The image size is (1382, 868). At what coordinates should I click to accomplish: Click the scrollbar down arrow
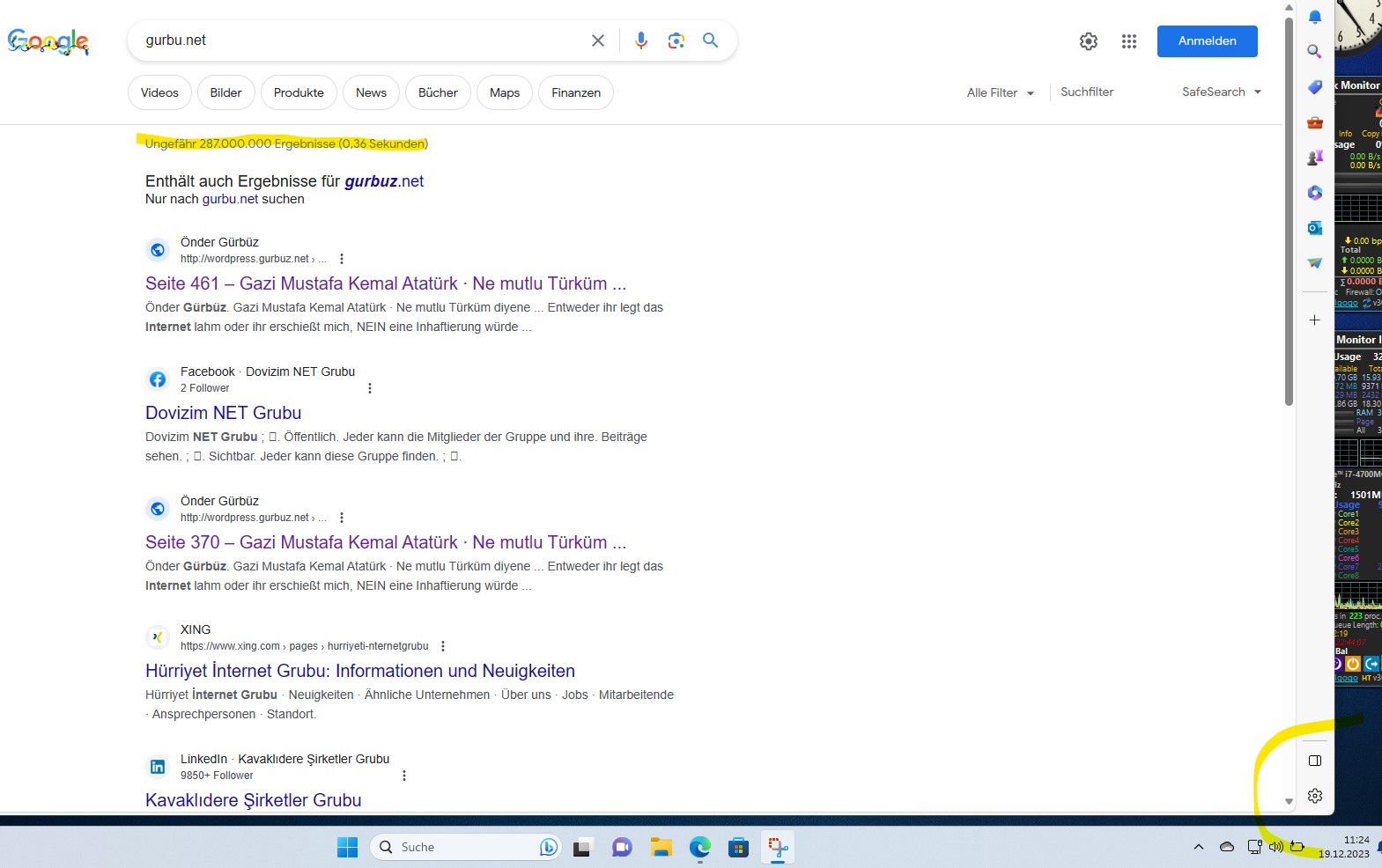(x=1289, y=802)
